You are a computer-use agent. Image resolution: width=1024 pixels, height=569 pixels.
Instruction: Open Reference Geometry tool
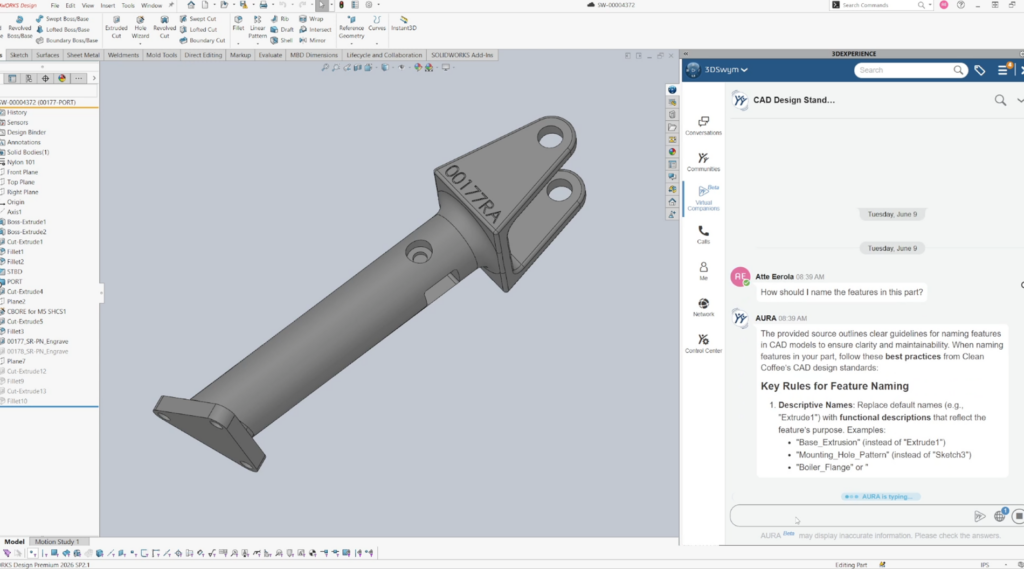click(351, 27)
